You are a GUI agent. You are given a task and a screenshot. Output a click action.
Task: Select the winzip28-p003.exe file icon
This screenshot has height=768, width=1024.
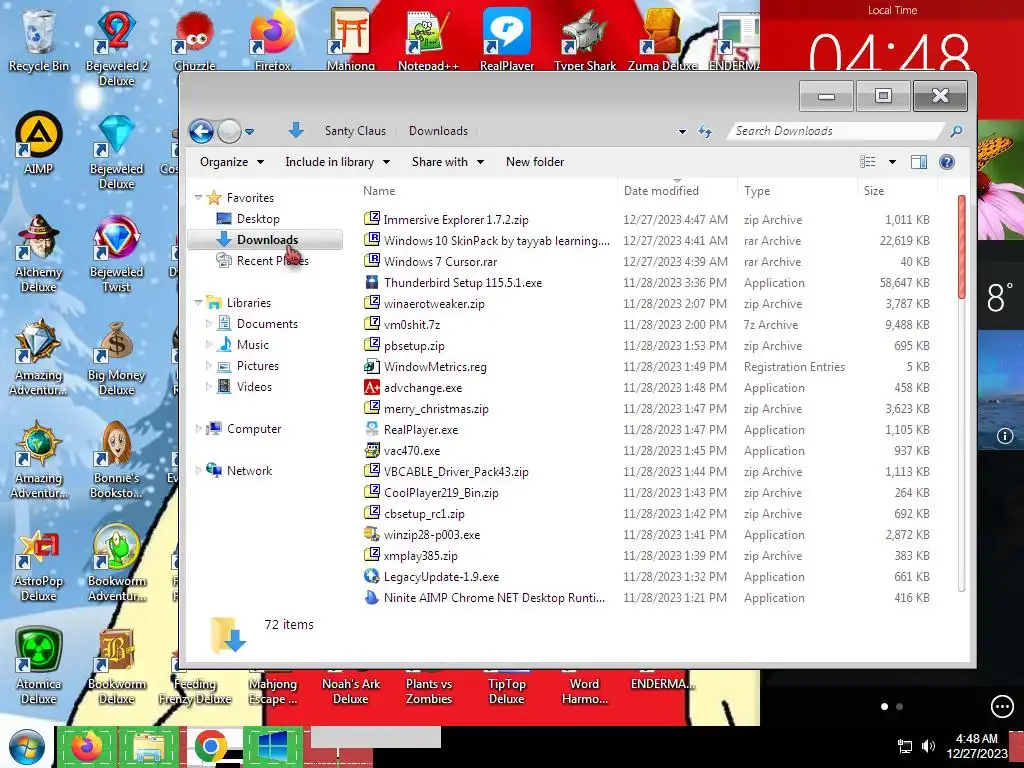372,534
